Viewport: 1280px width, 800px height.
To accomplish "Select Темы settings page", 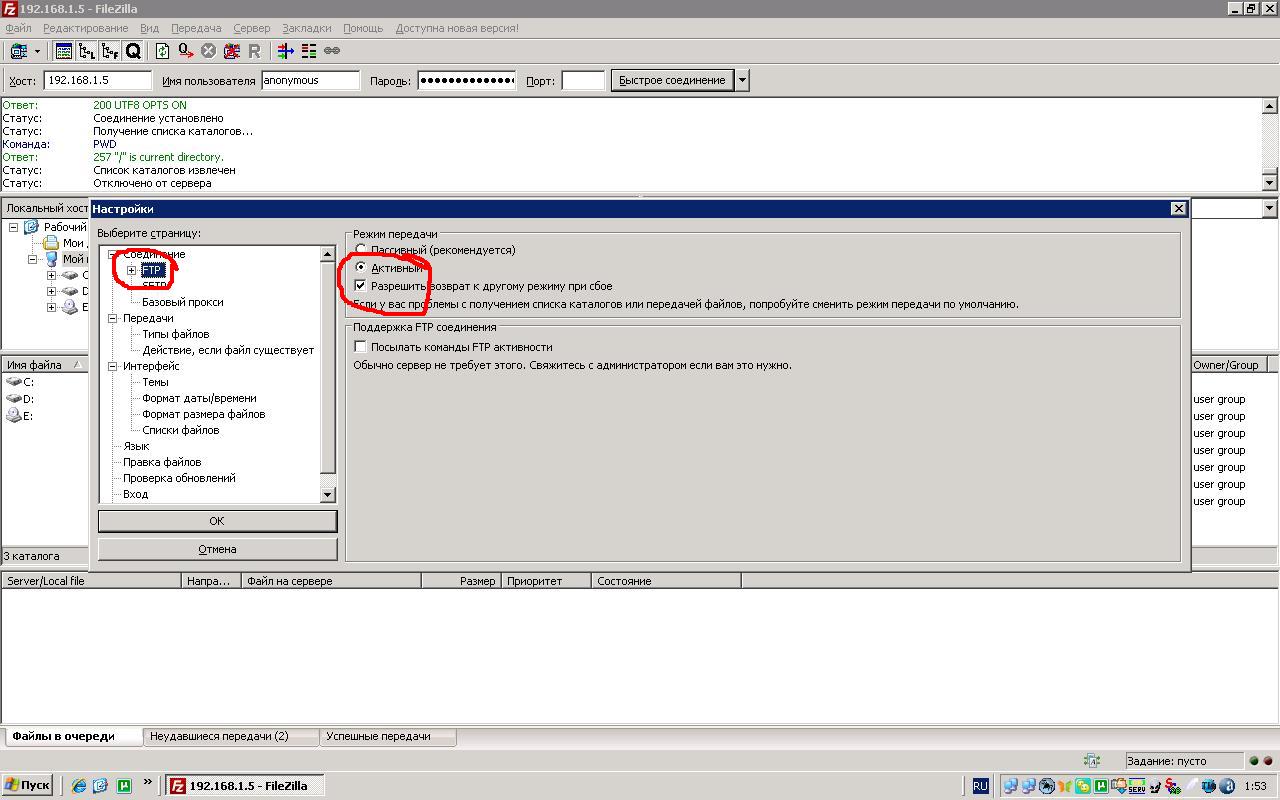I will pyautogui.click(x=155, y=382).
